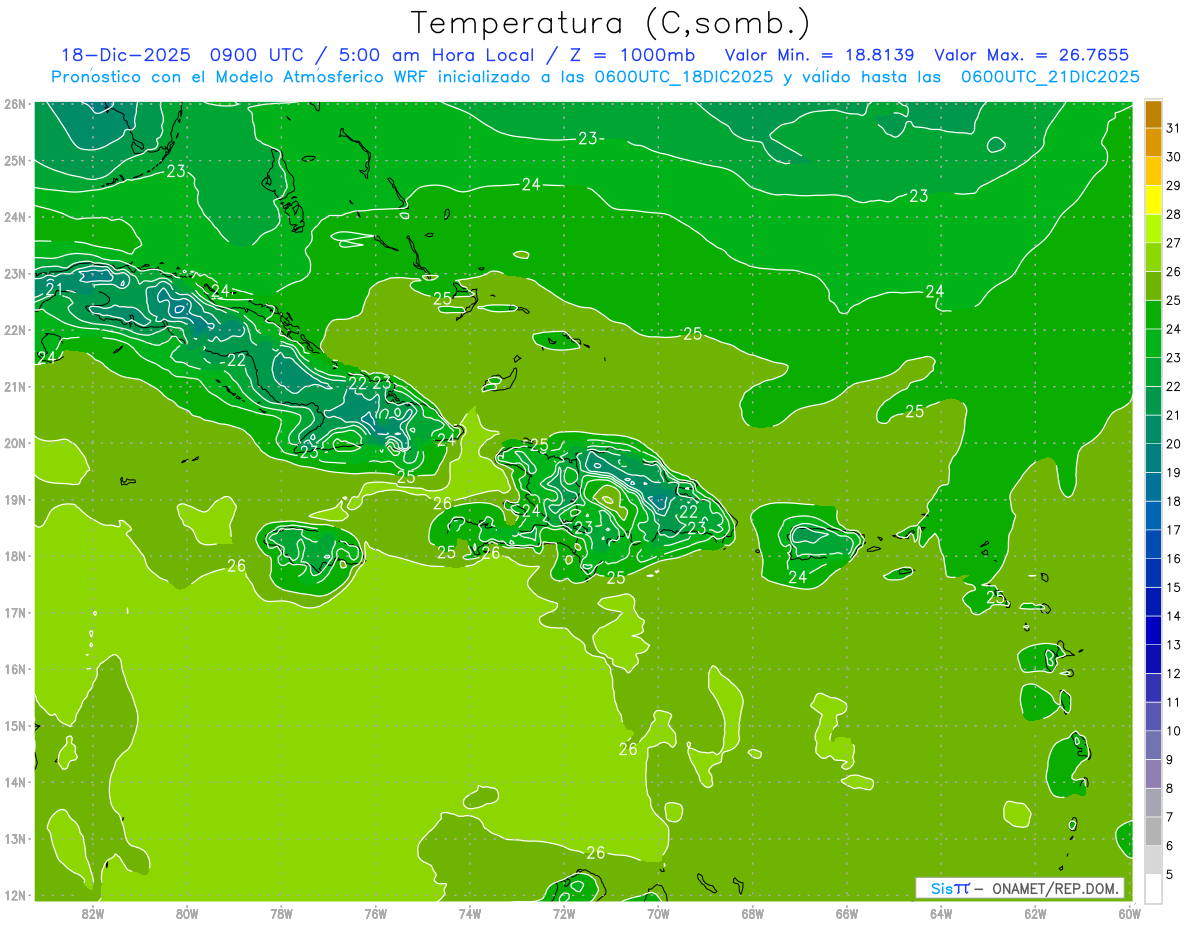Click latitude label '18N'
This screenshot has height=927, width=1200.
(14, 556)
